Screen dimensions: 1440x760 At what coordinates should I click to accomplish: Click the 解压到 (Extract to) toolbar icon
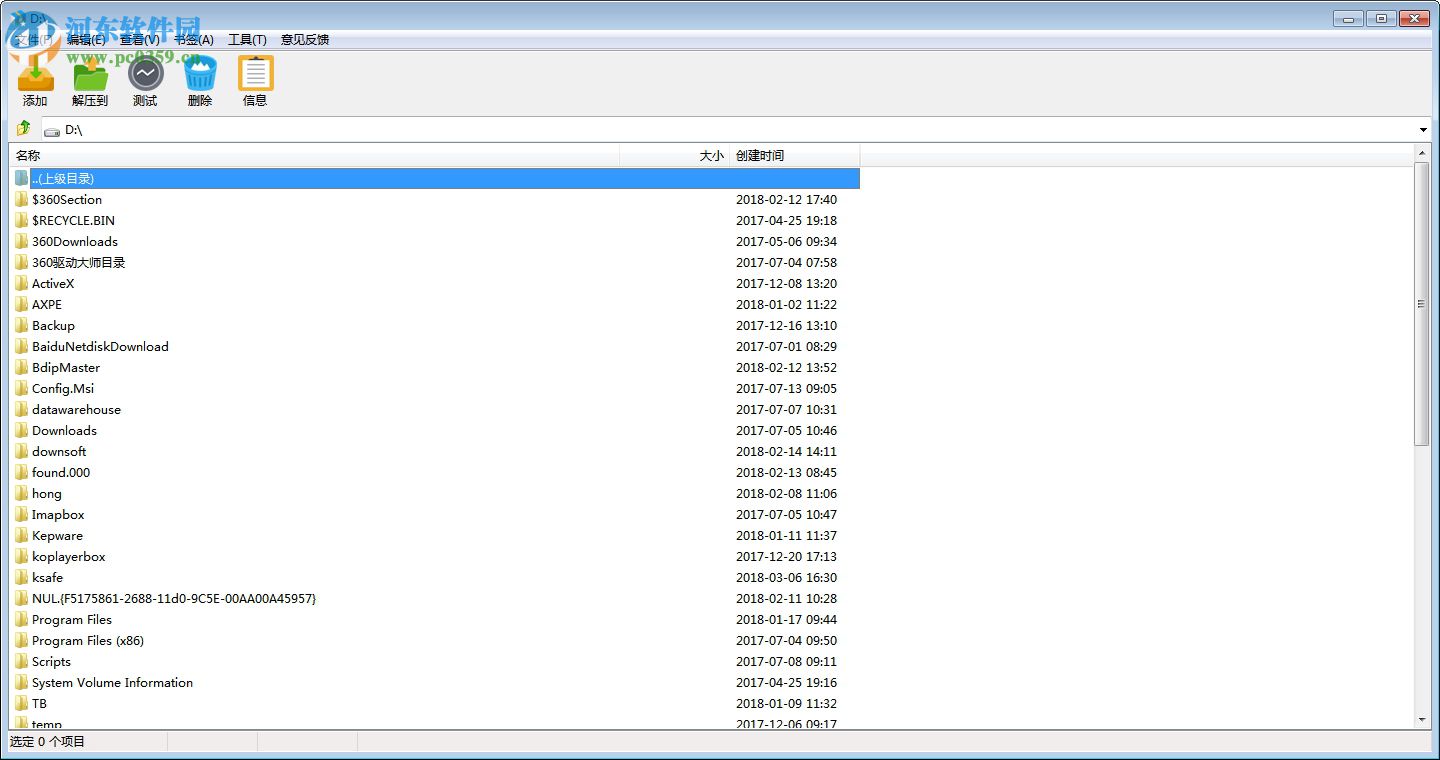click(90, 74)
